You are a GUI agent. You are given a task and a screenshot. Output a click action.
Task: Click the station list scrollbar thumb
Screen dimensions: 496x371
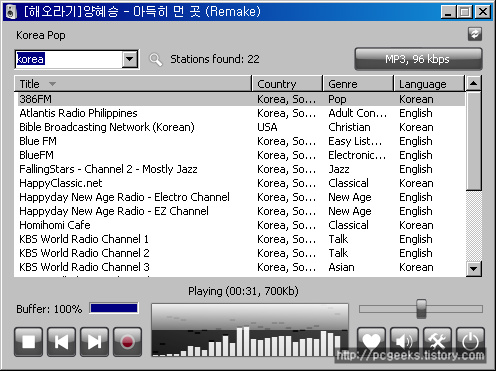pyautogui.click(x=474, y=141)
